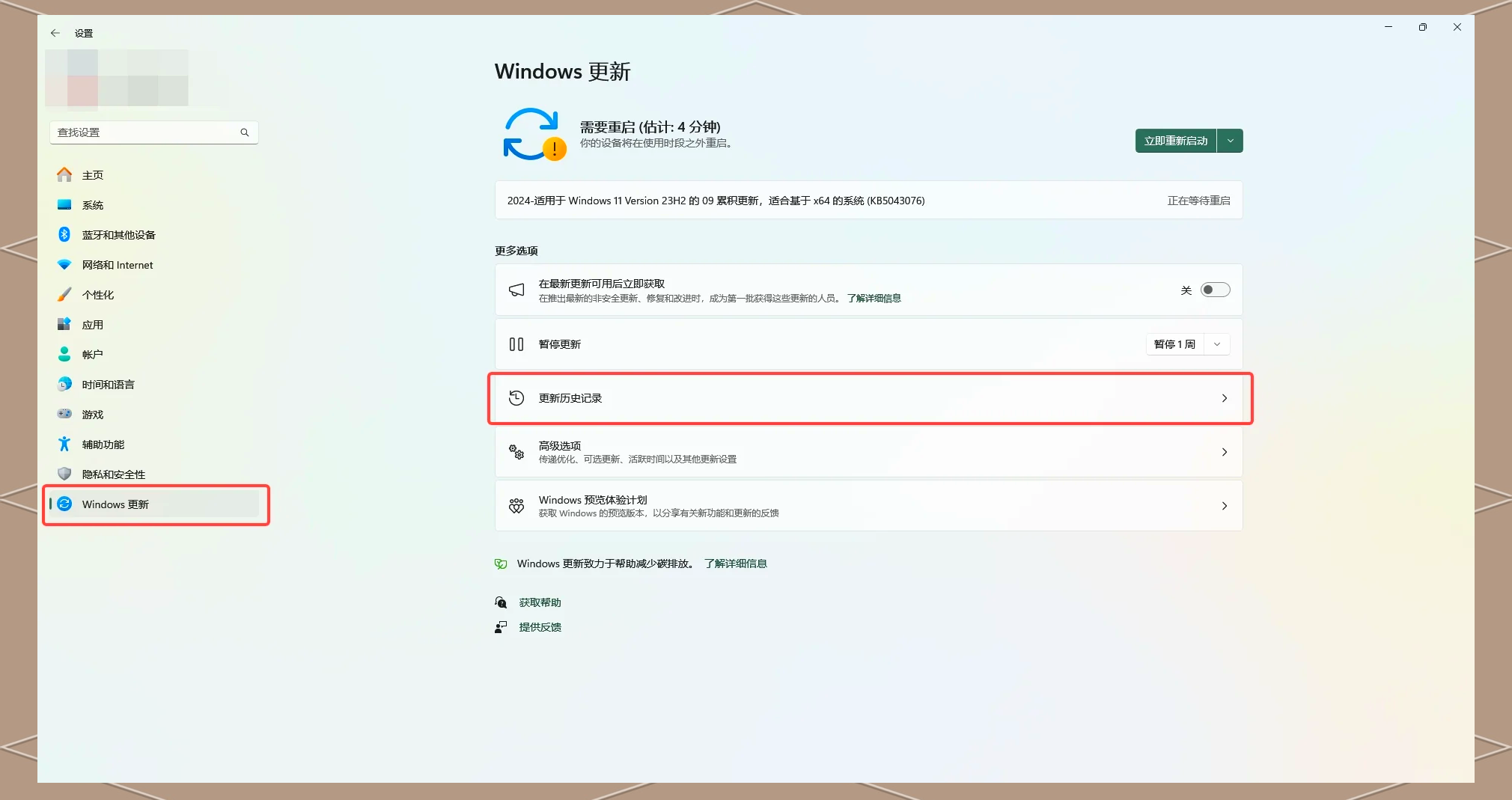Open Windows 预览体验计划 via its chevron
This screenshot has height=800, width=1512.
coord(1225,506)
